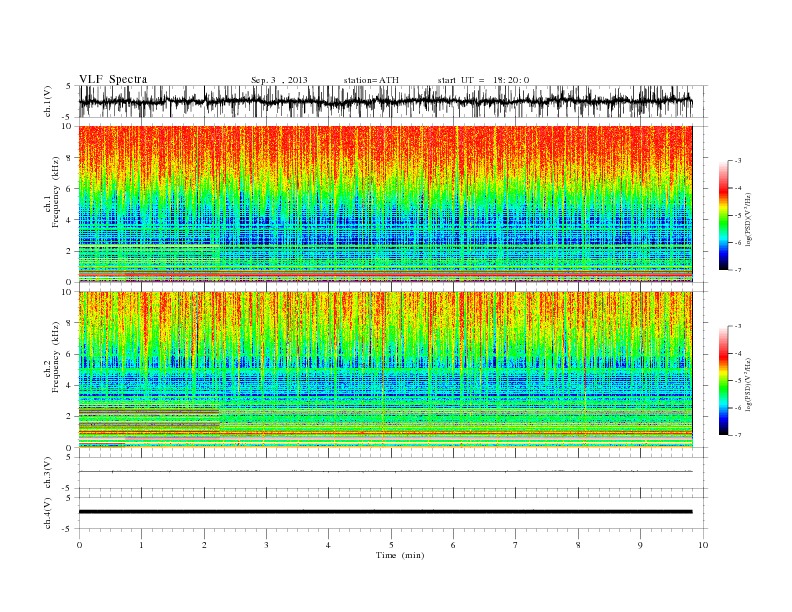The height and width of the screenshot is (612, 792).
Task: Click inside the ch.2 spectrogram plot
Action: click(385, 369)
